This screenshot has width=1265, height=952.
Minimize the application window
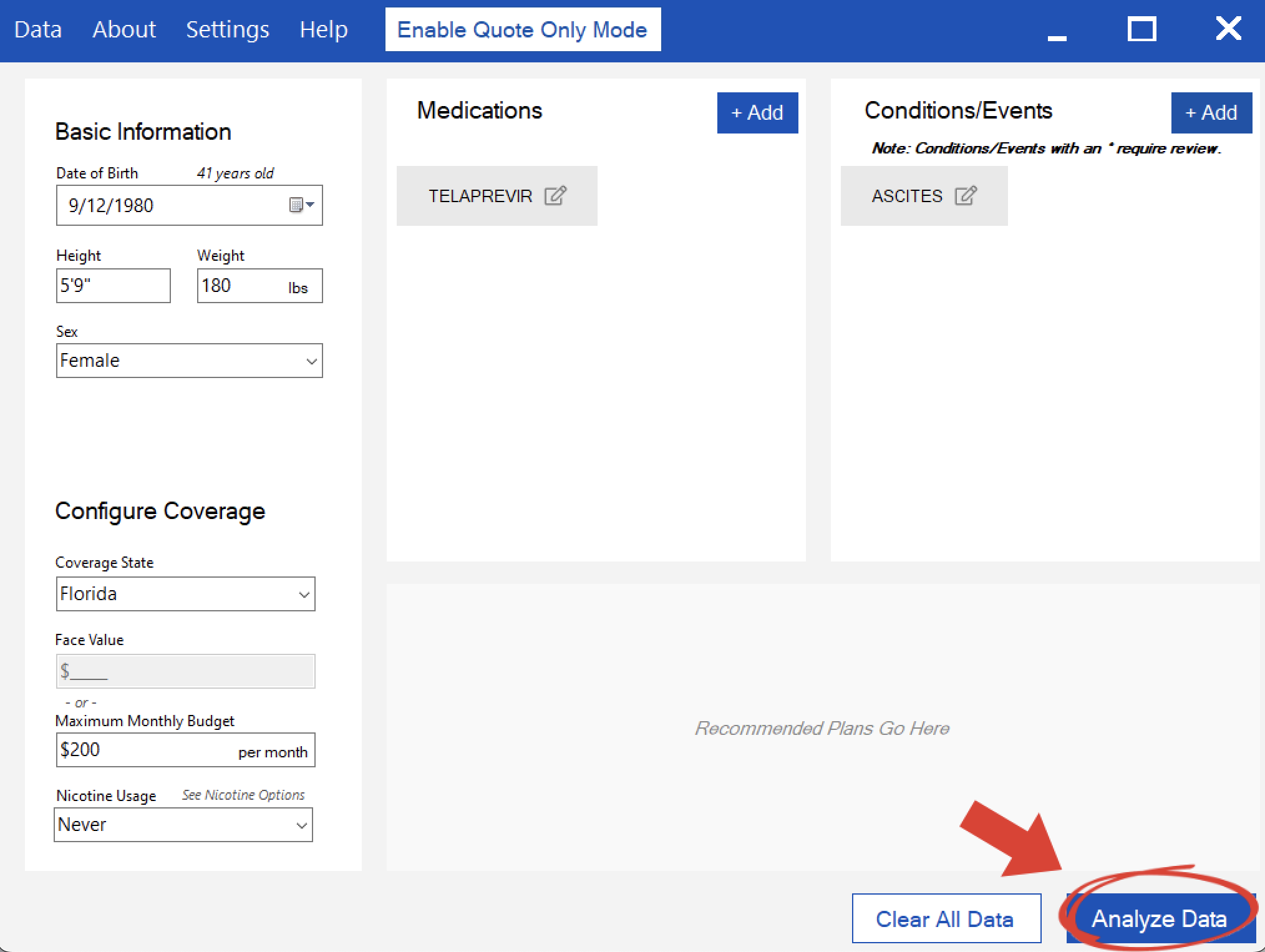coord(1057,34)
